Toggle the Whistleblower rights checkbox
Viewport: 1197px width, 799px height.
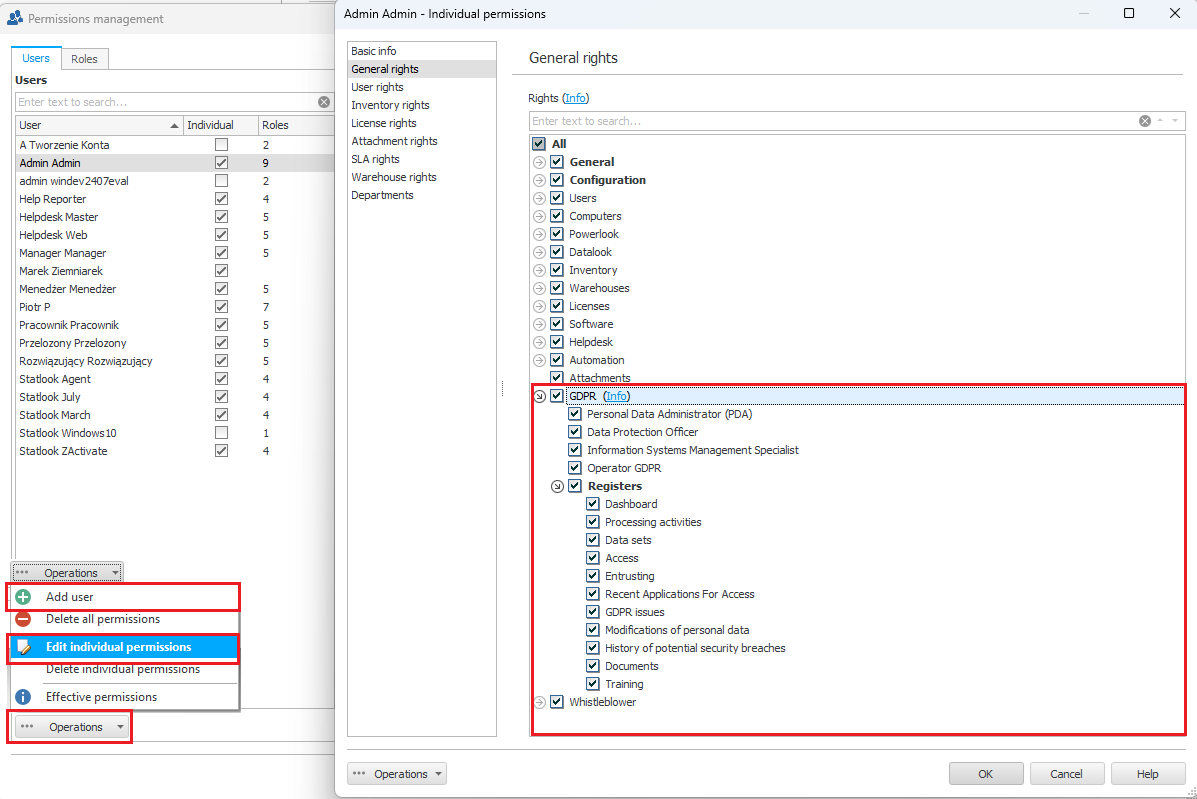click(557, 702)
